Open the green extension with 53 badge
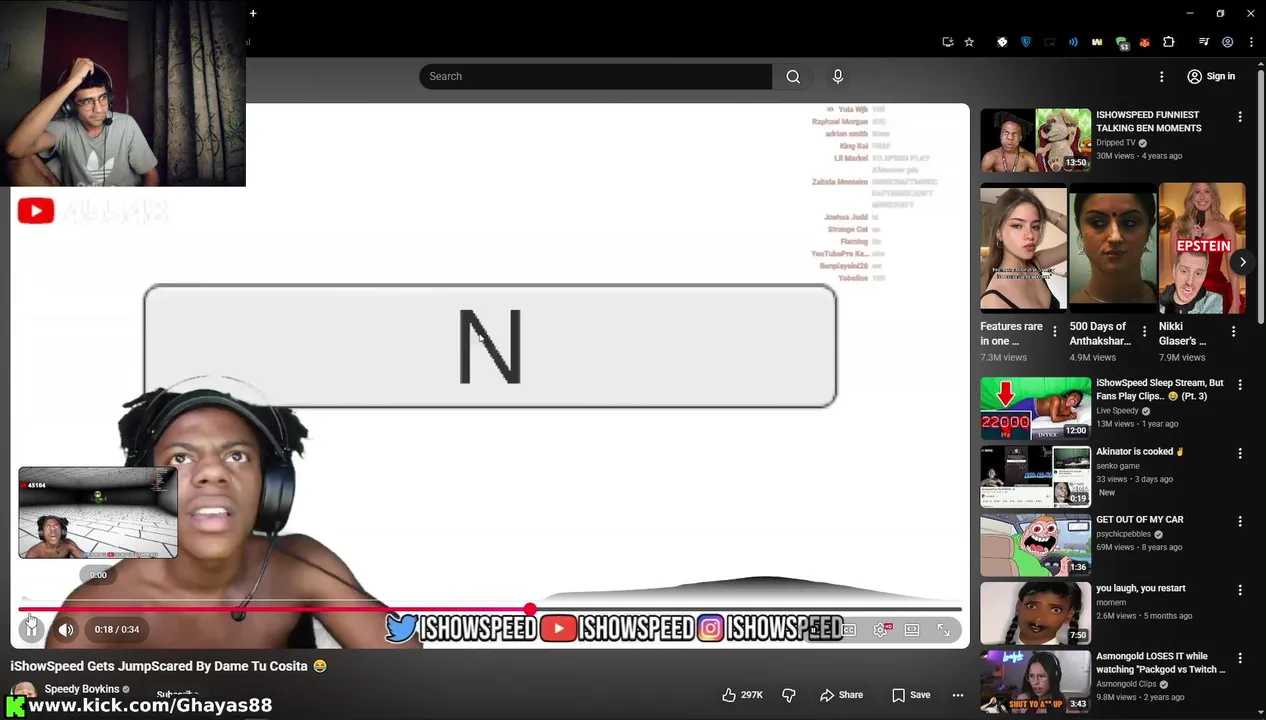 (1122, 43)
